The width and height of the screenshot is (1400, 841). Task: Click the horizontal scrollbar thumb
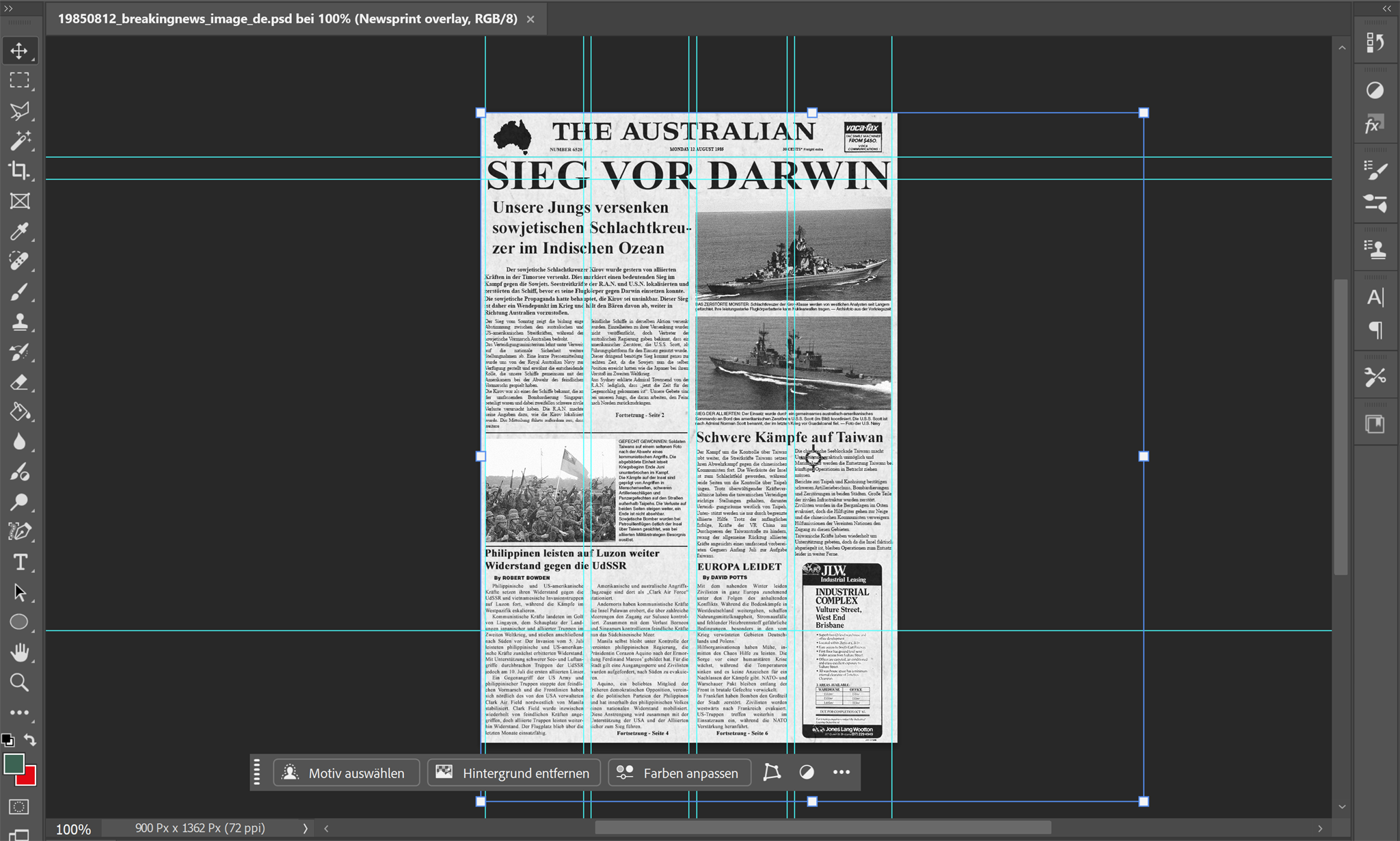tap(822, 828)
